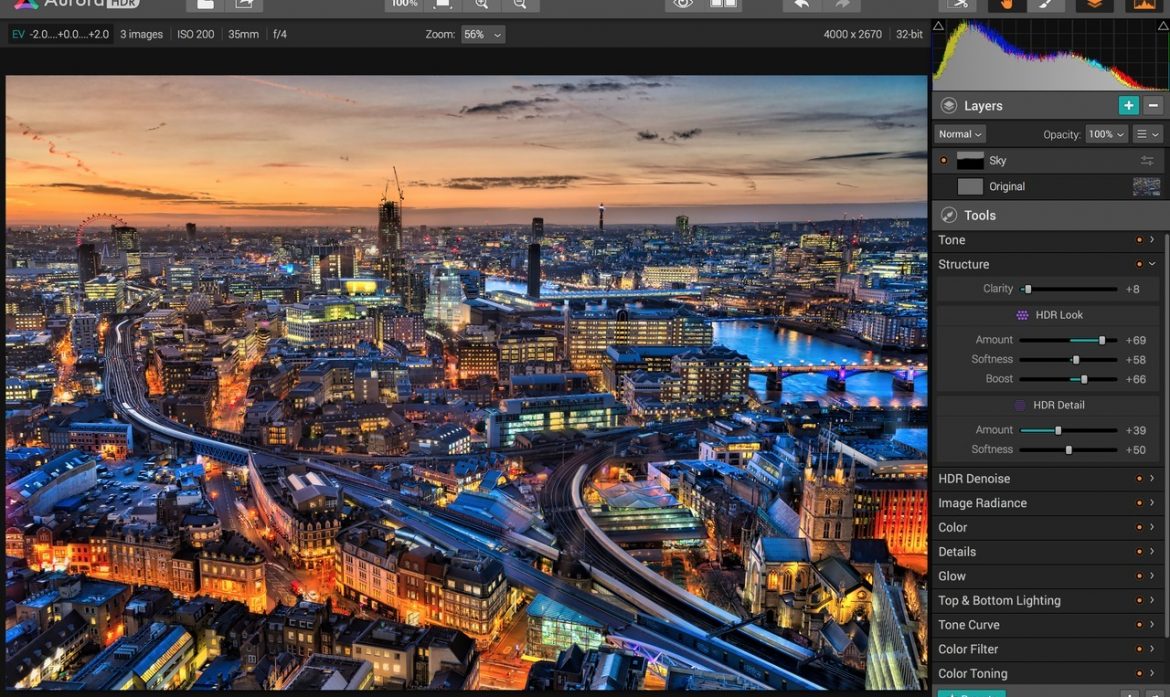Click the Fit to screen icon
This screenshot has width=1170, height=697.
pos(442,4)
